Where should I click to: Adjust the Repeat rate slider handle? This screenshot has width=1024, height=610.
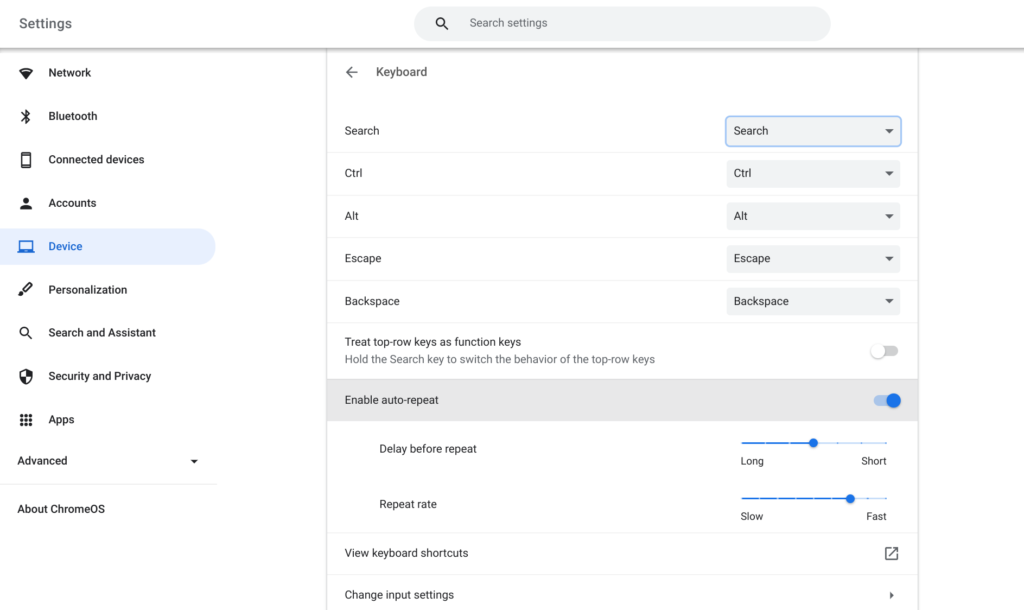click(849, 498)
